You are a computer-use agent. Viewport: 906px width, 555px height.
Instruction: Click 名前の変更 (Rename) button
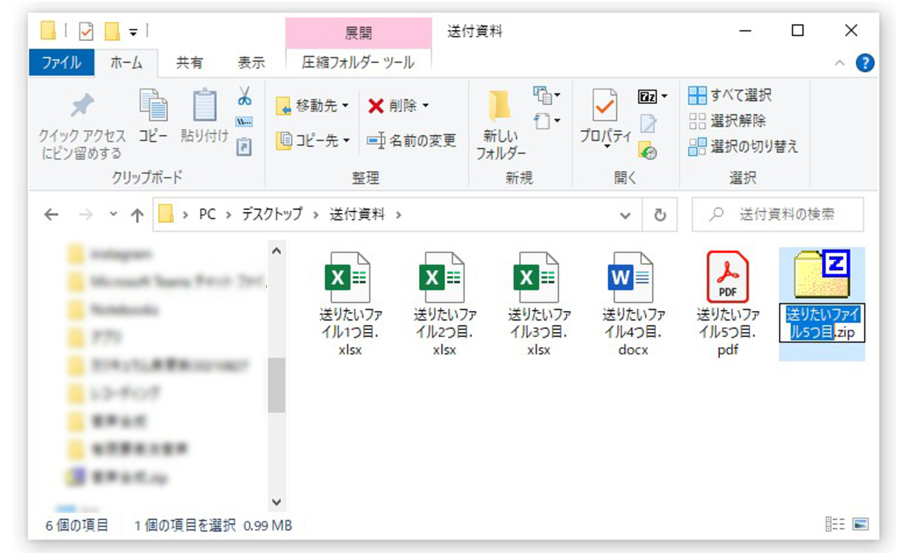coord(411,140)
